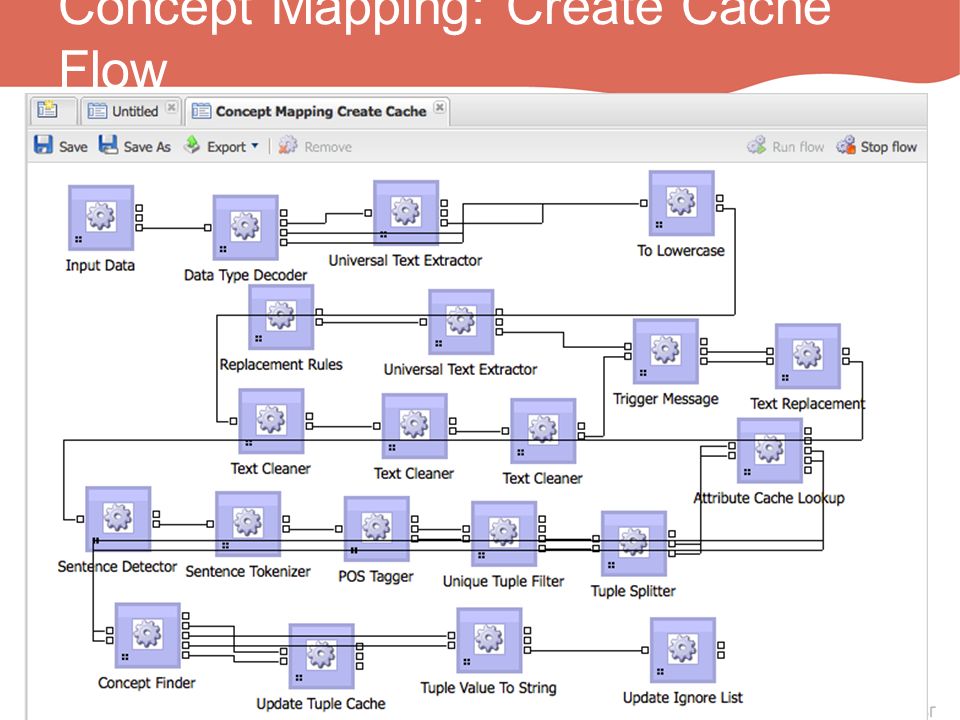Viewport: 960px width, 720px height.
Task: Click Save As in the toolbar
Action: click(135, 146)
